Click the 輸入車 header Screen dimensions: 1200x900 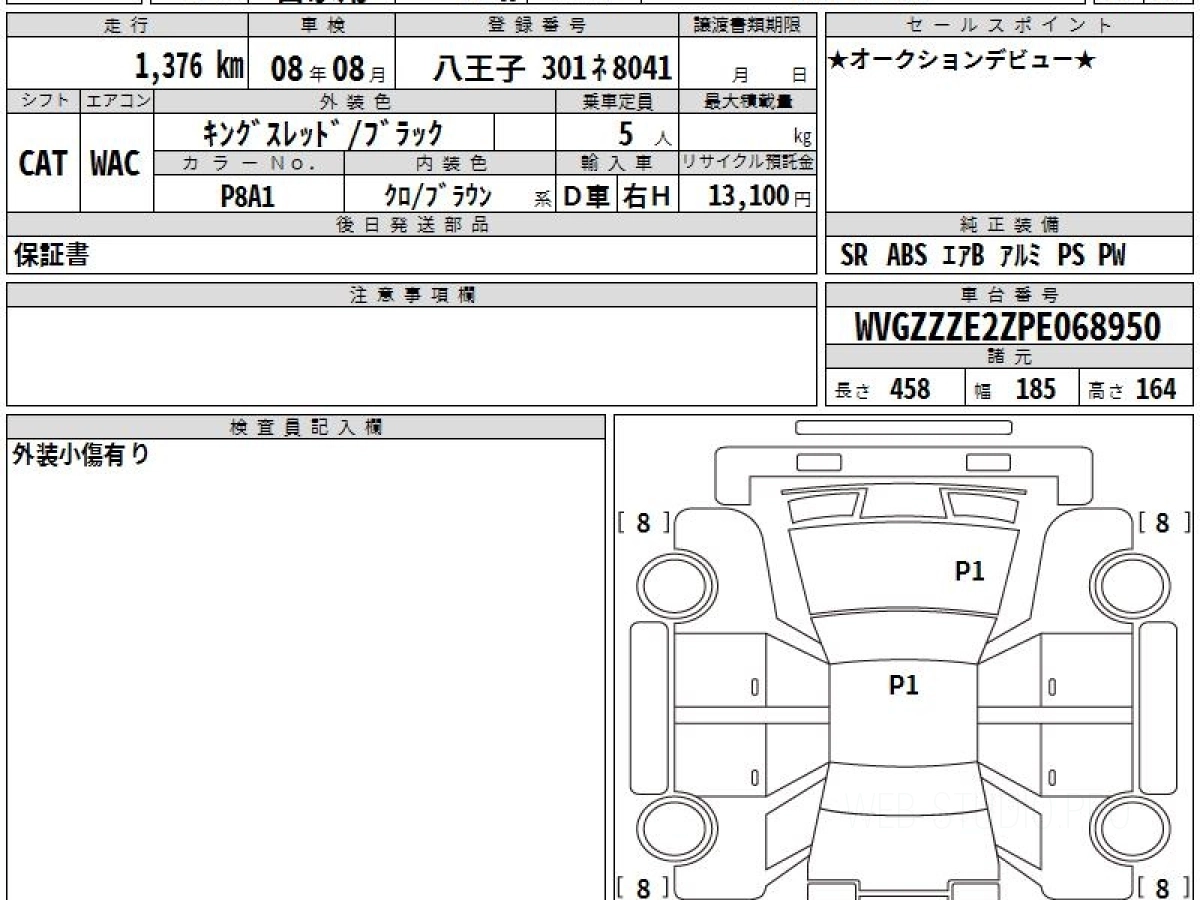click(x=617, y=164)
